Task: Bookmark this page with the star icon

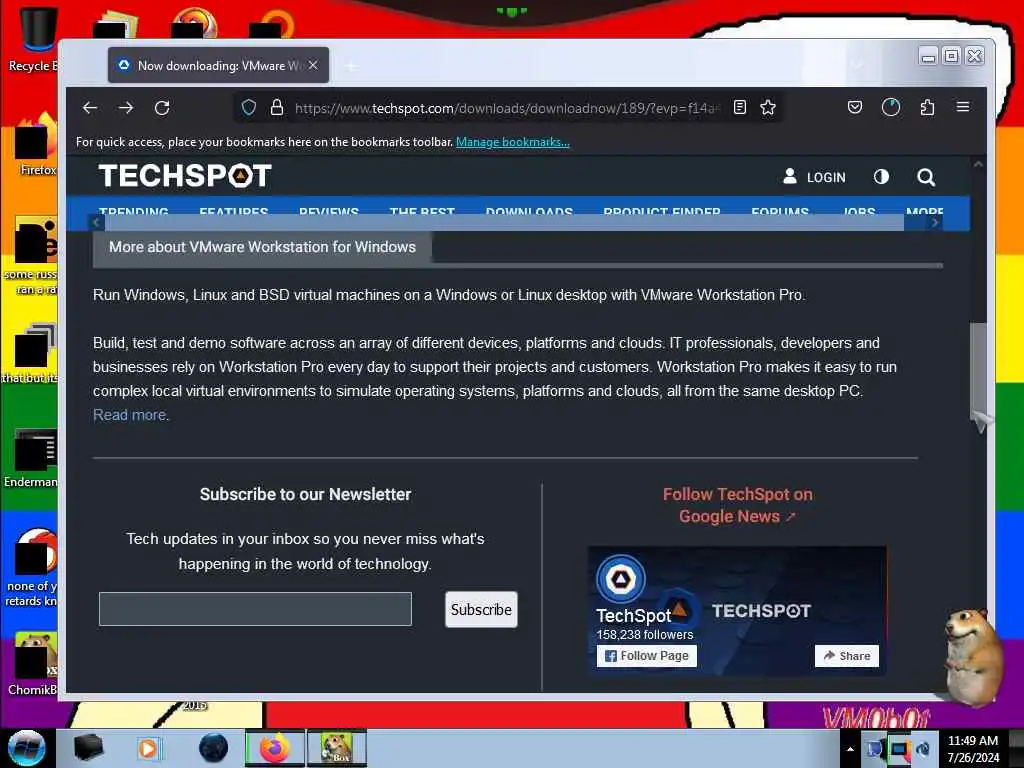Action: click(768, 108)
